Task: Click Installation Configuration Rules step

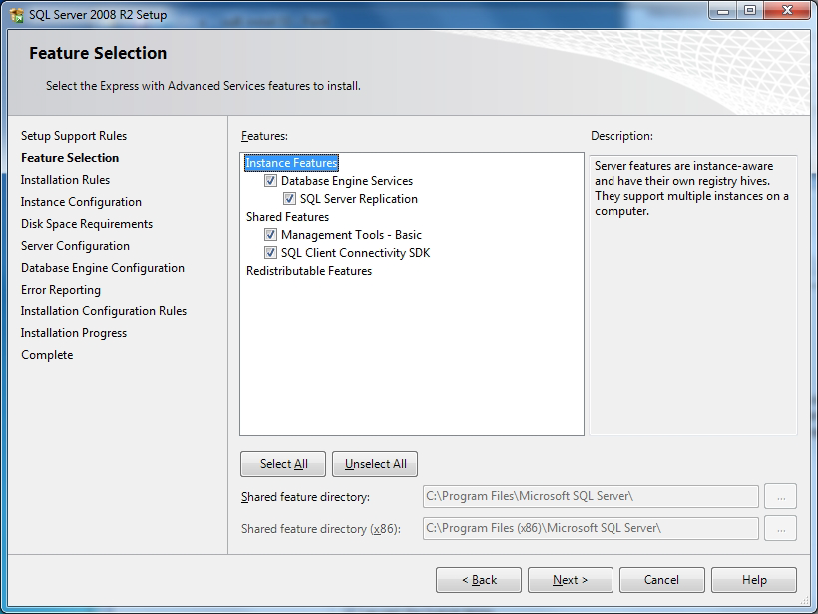Action: [104, 311]
